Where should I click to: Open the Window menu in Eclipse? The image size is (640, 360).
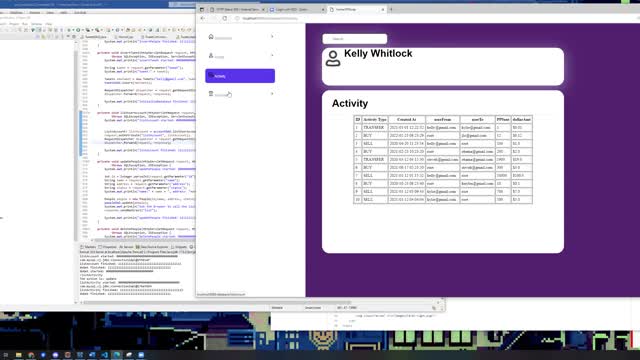click(36, 24)
